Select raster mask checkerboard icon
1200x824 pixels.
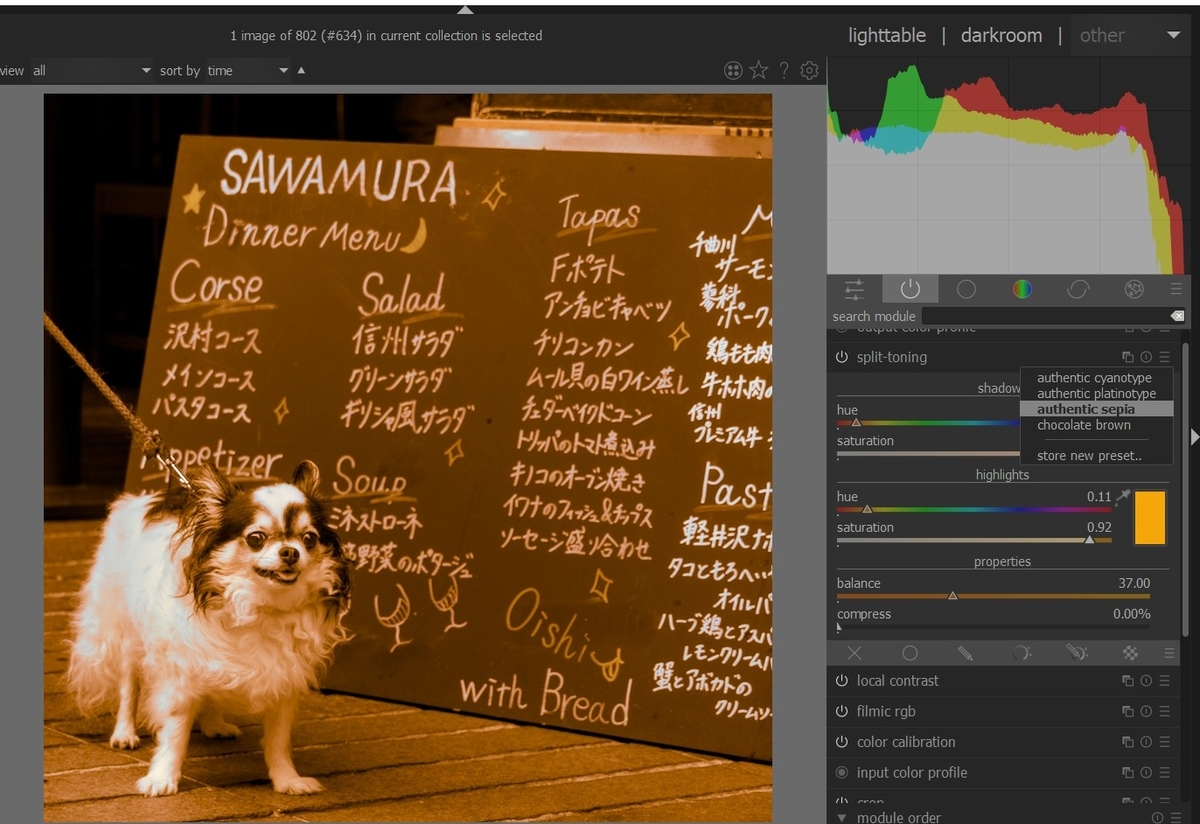1130,653
